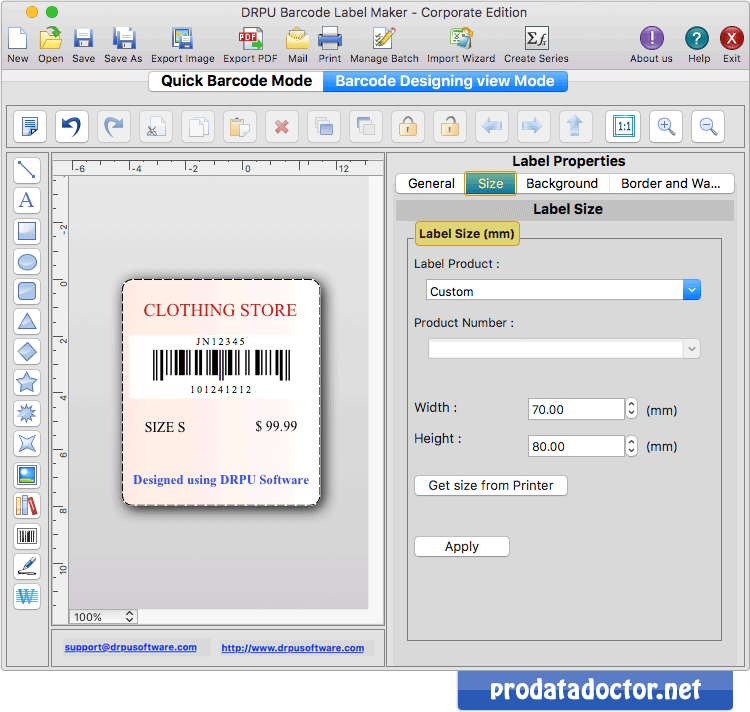Select the Signature pen tool
Screen dimensions: 750x712
27,567
